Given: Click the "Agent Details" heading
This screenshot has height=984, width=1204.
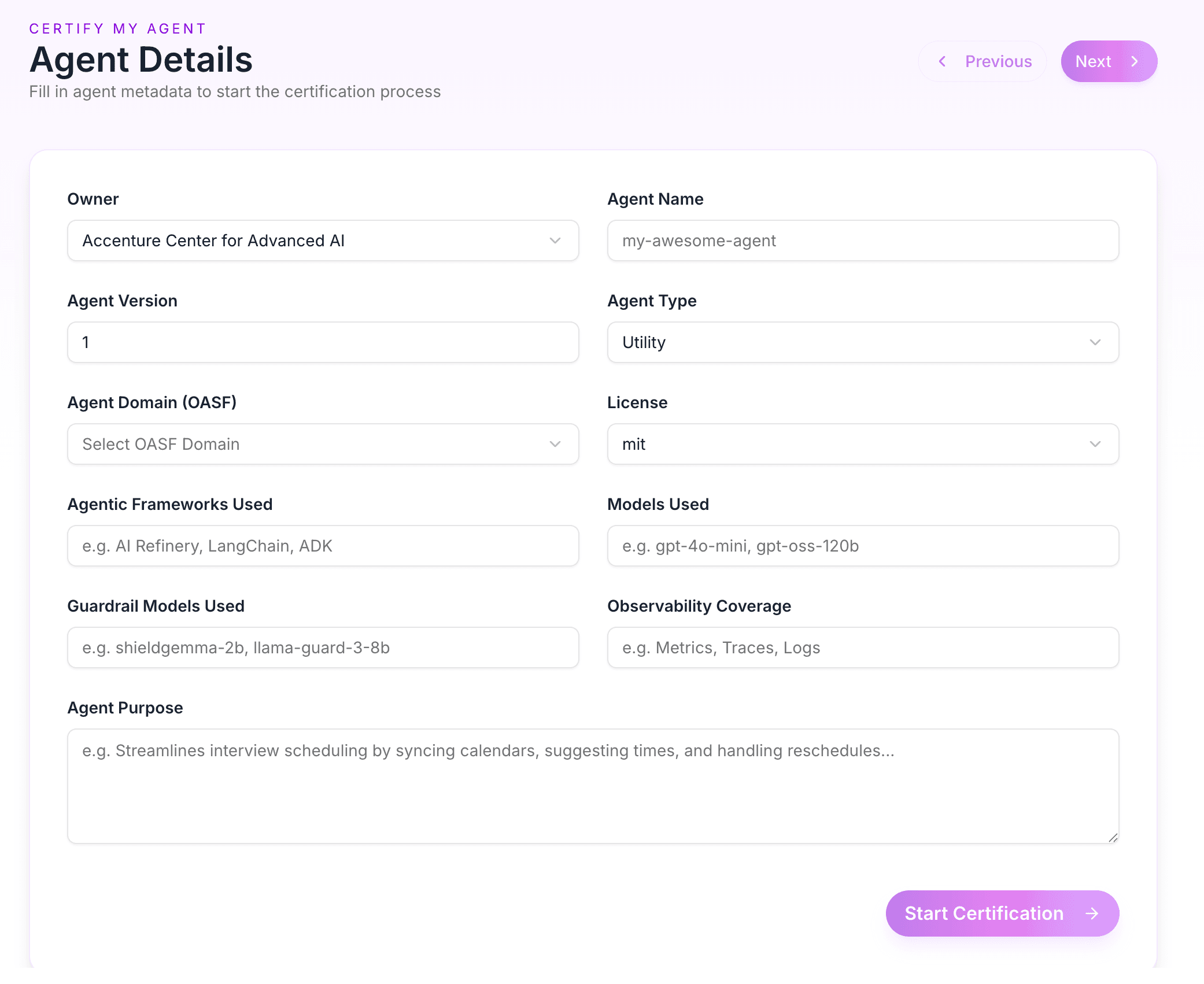Looking at the screenshot, I should click(141, 60).
